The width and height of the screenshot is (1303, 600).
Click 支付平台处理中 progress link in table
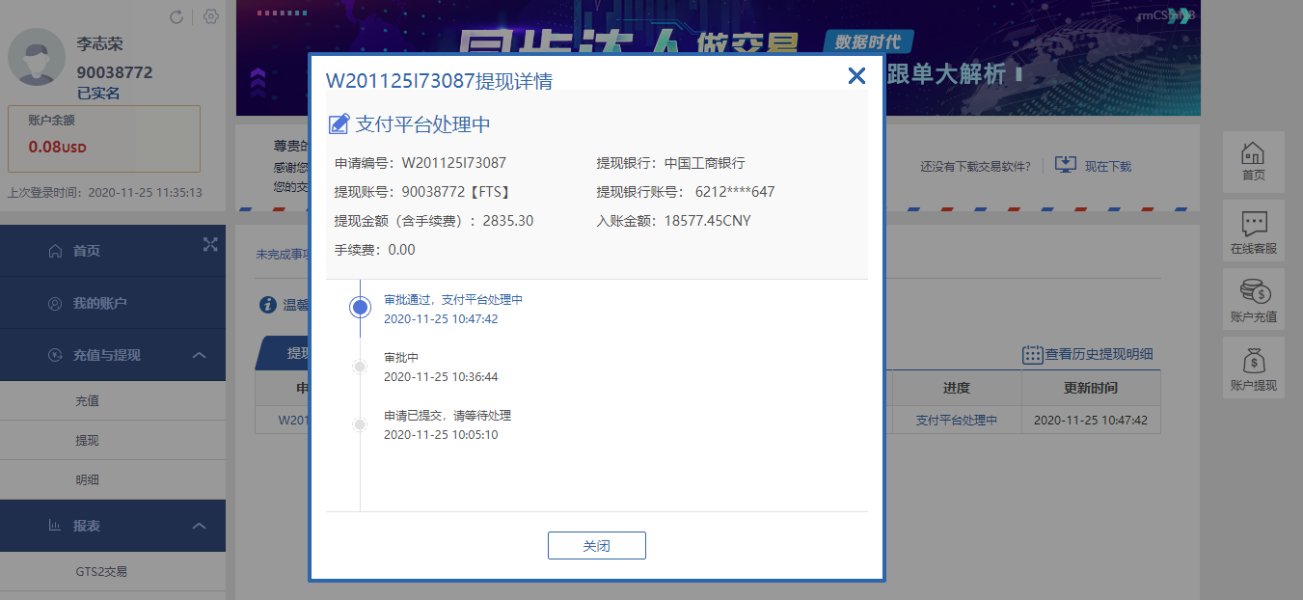[x=956, y=421]
